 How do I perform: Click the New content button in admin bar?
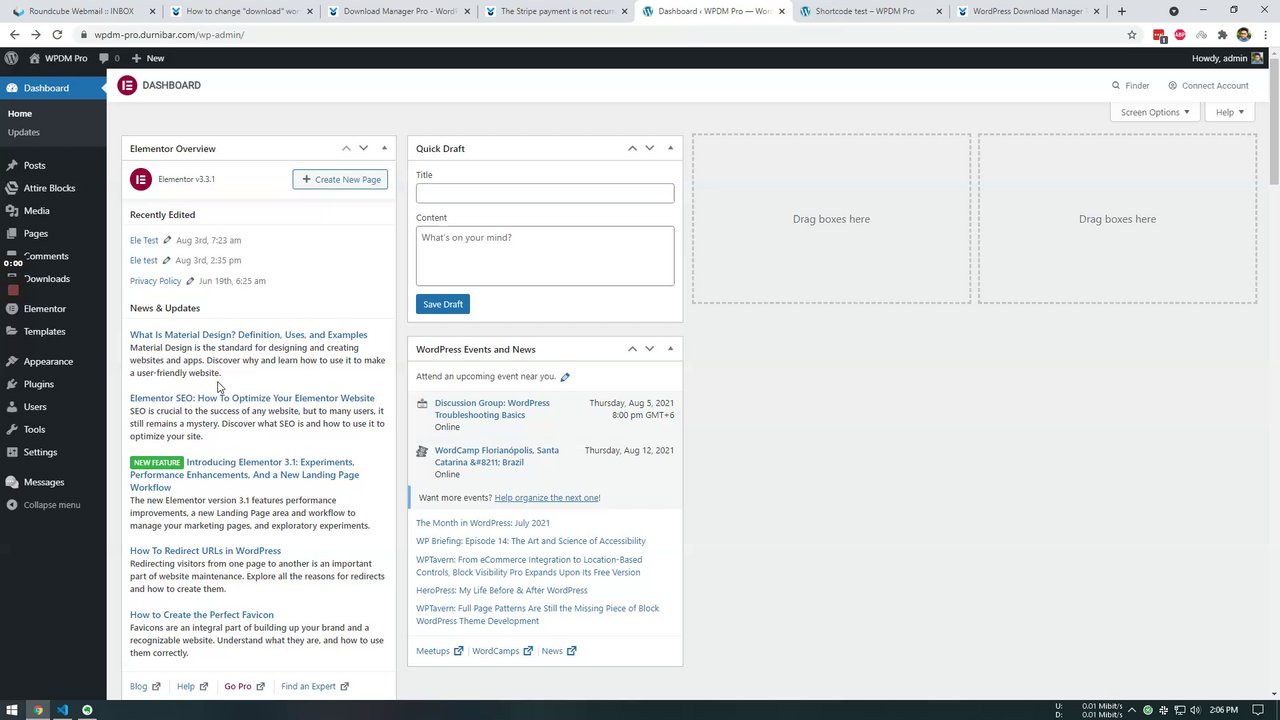click(x=148, y=58)
